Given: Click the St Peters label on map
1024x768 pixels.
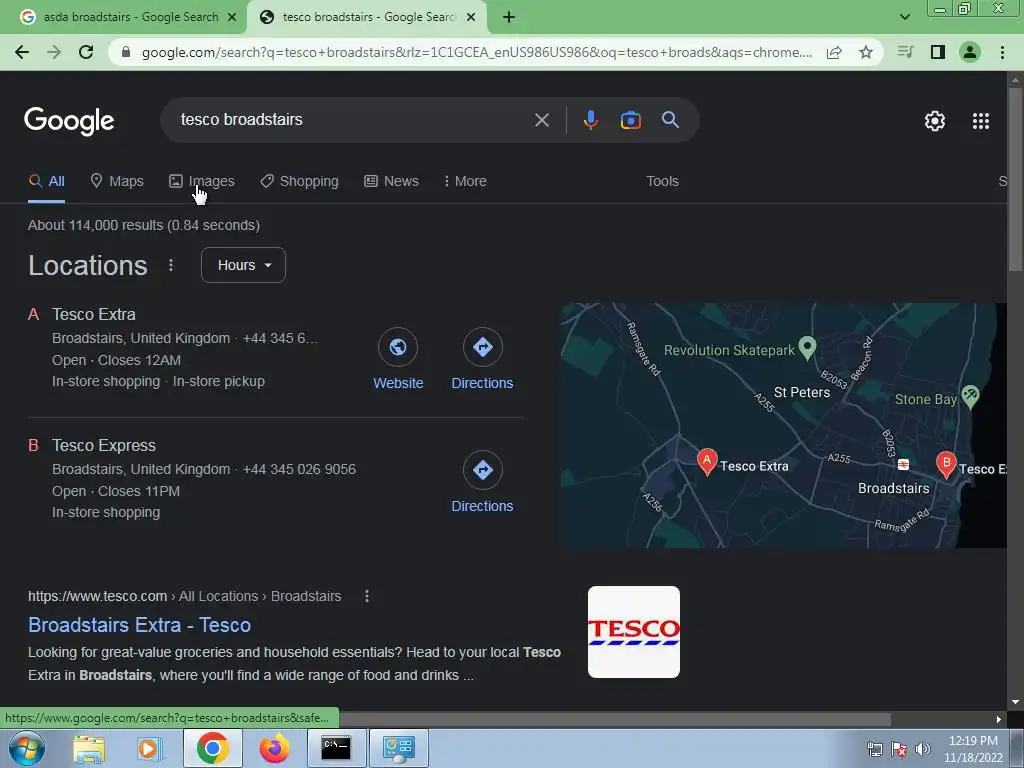Looking at the screenshot, I should (802, 392).
